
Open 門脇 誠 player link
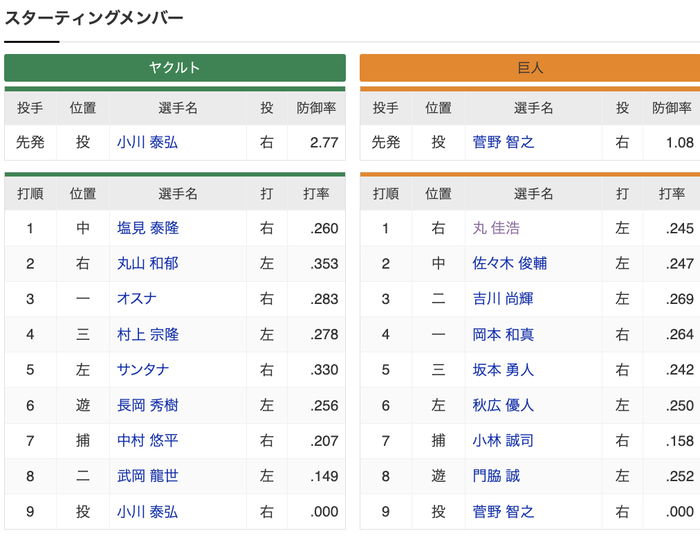click(496, 476)
